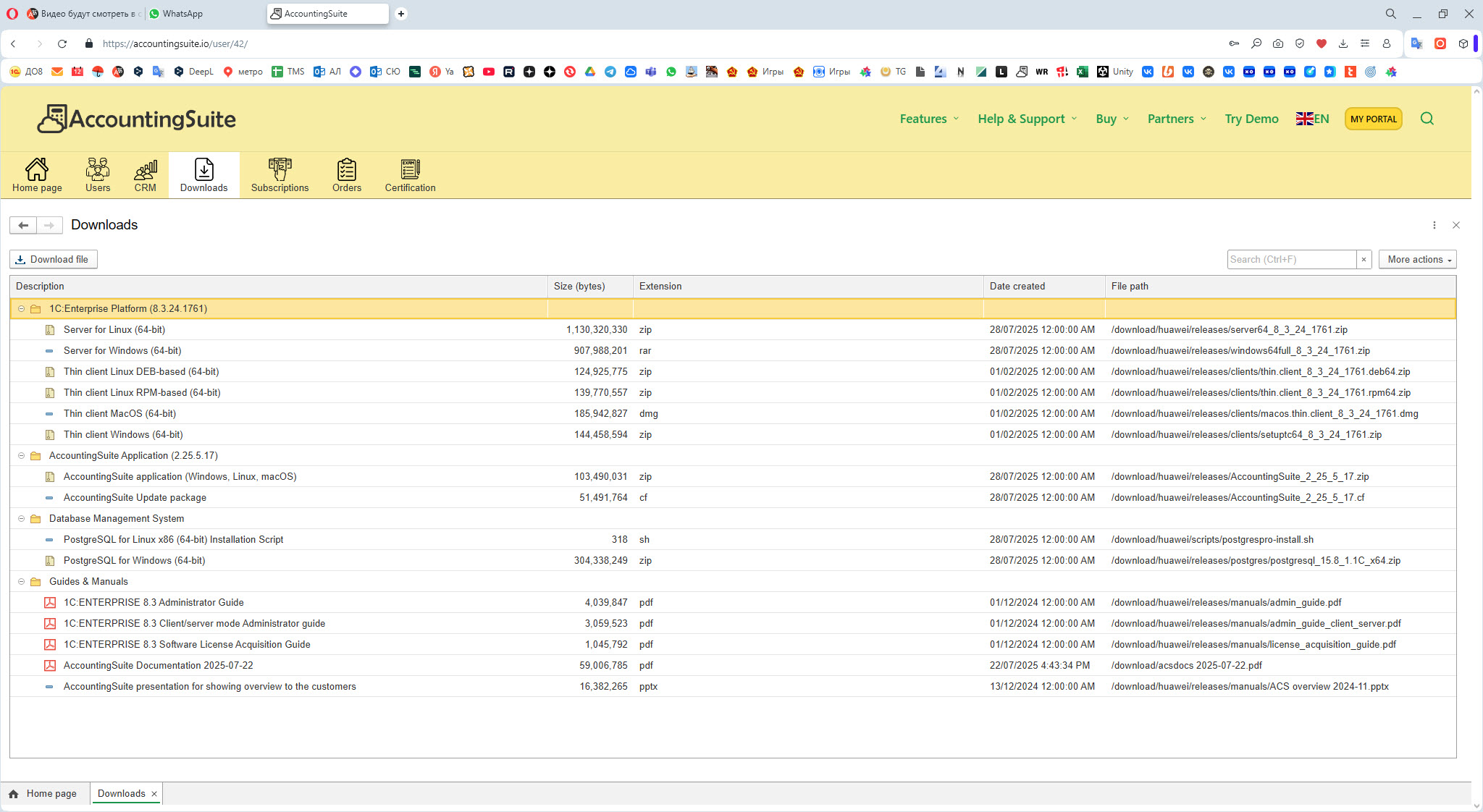Click the zip icon for Server for Linux
The image size is (1483, 812).
50,330
